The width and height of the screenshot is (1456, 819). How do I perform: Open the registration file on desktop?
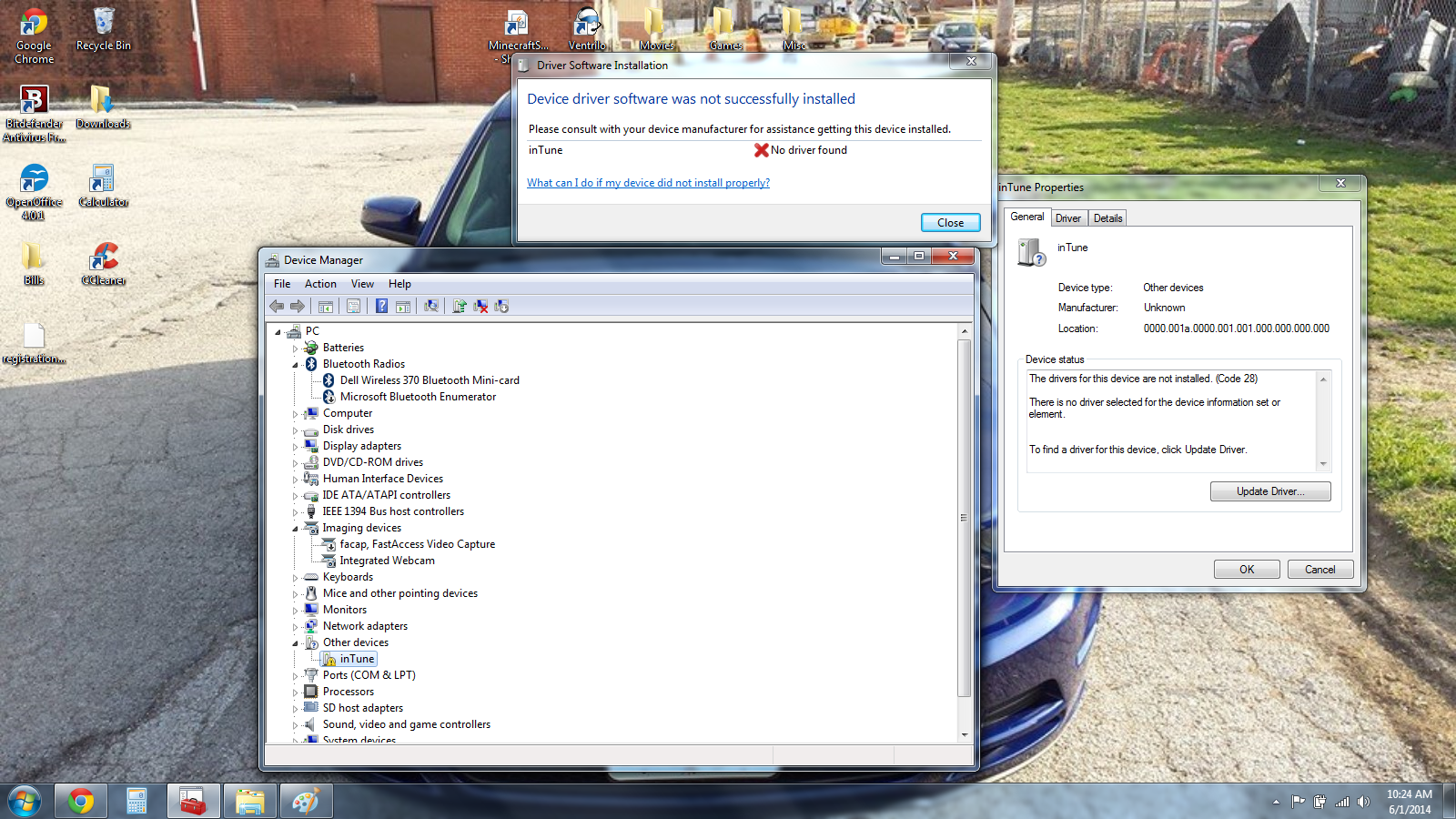(x=34, y=343)
